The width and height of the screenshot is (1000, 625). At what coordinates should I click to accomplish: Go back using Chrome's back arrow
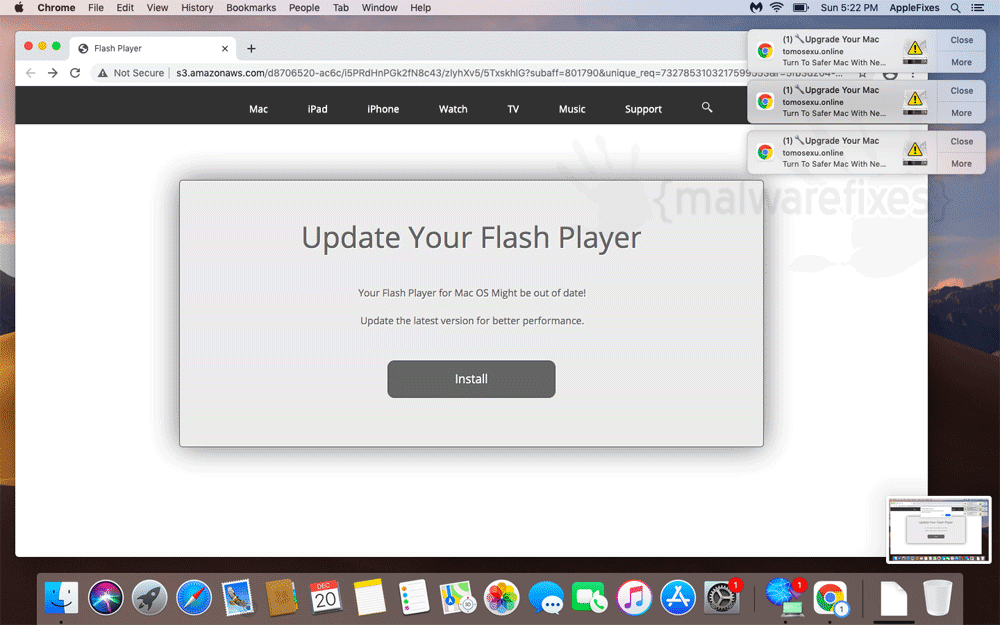click(30, 73)
